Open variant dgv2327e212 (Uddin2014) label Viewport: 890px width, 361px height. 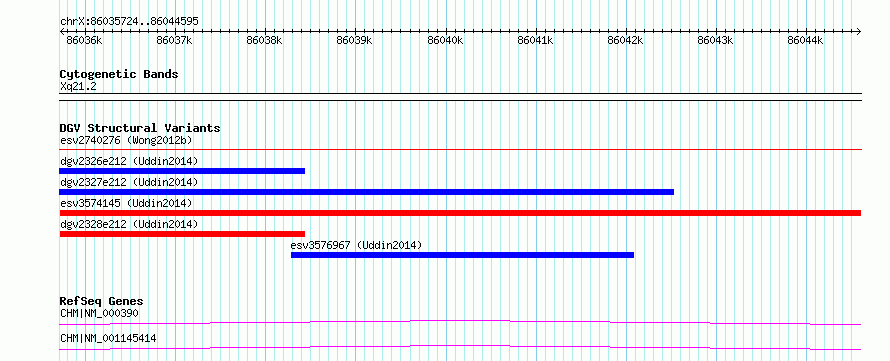129,182
